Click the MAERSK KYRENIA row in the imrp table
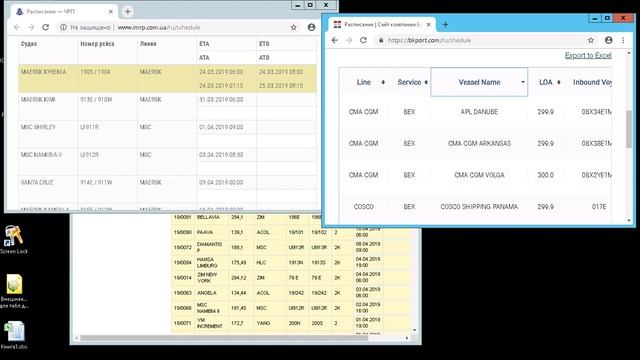Screen dimensions: 640x360 167,78
